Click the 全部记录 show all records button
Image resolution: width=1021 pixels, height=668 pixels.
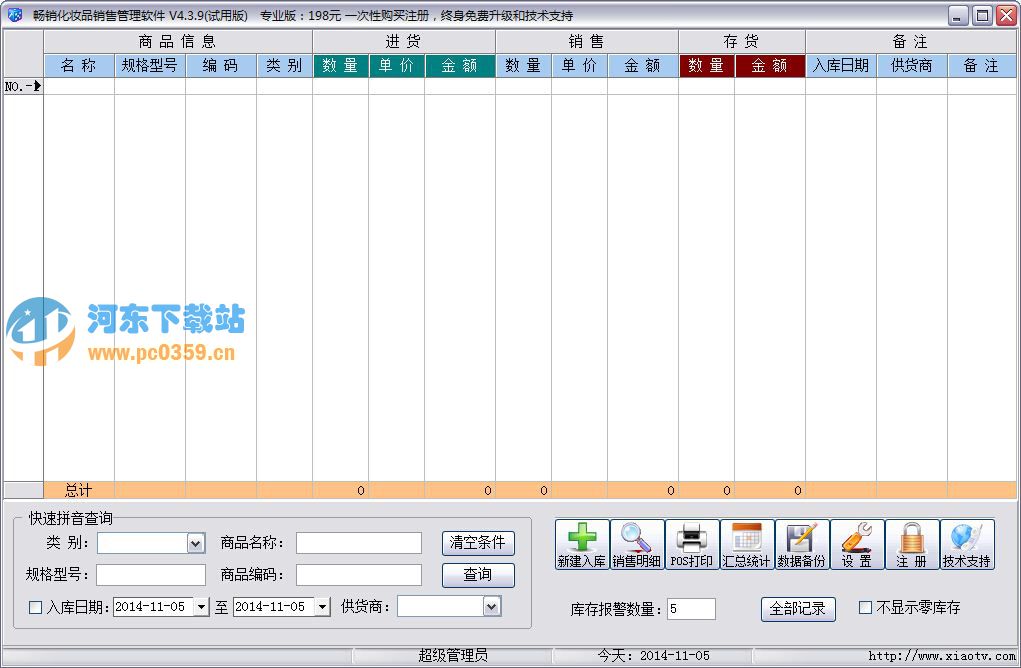click(x=797, y=609)
